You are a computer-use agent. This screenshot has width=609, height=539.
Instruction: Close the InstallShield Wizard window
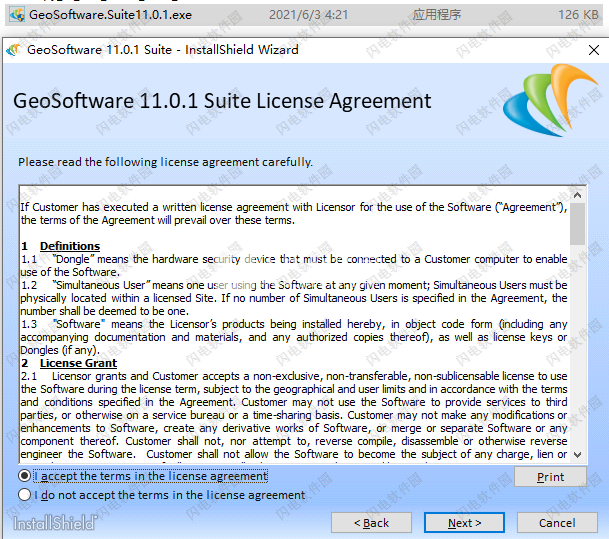(x=593, y=50)
